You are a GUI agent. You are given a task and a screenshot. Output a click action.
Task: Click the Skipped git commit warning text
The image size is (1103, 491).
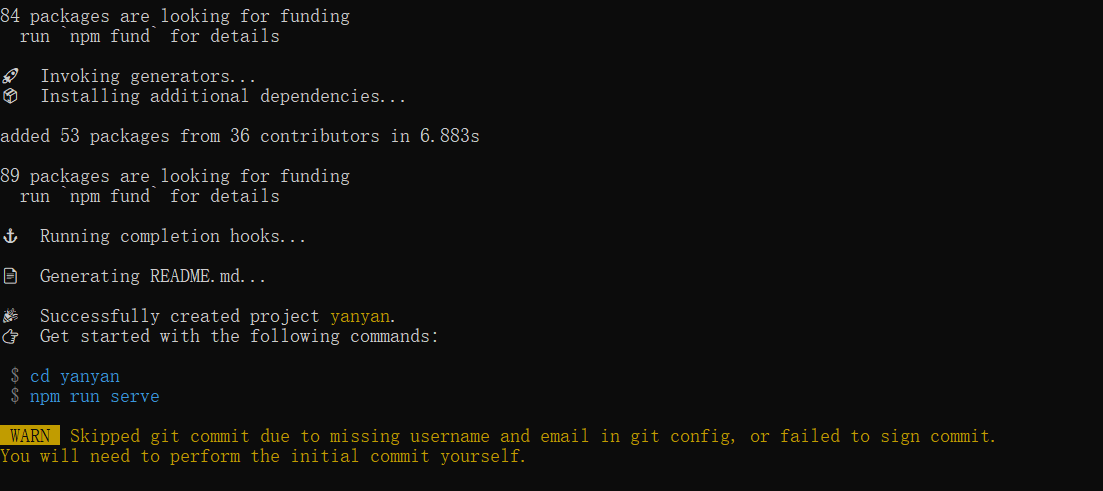click(533, 436)
